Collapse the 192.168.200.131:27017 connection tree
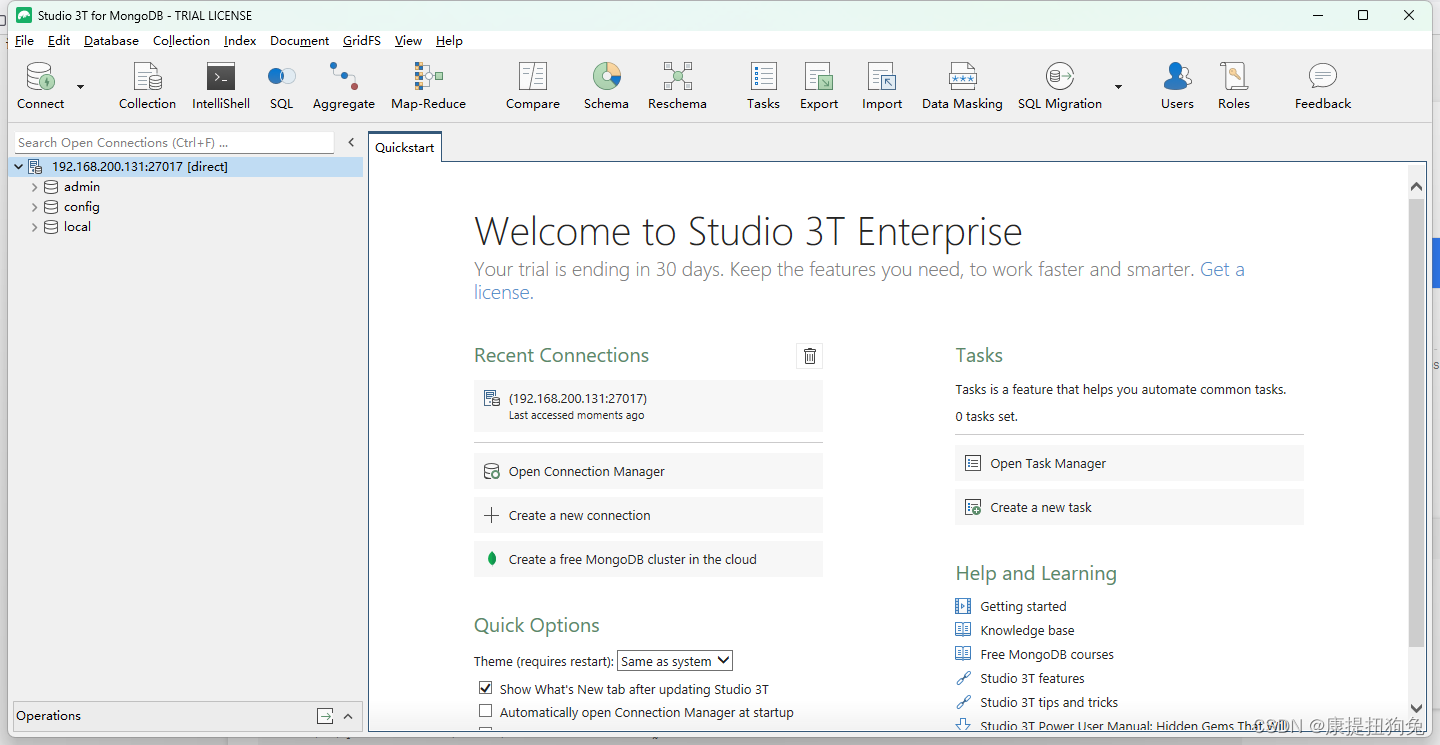Screen dimensions: 1440x745 18,167
